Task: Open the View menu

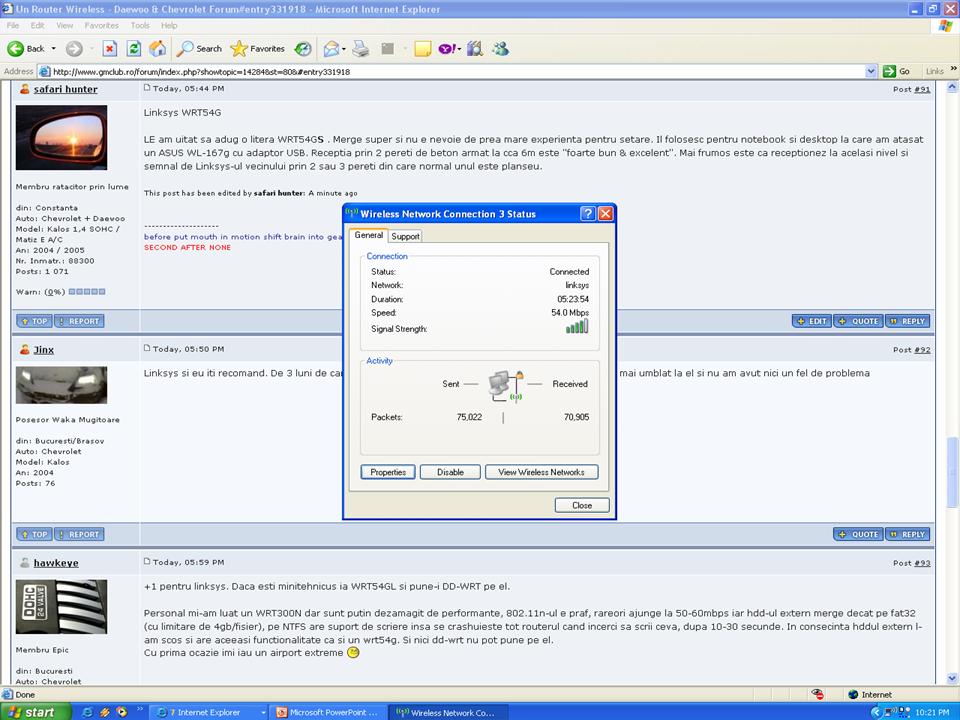Action: (64, 25)
